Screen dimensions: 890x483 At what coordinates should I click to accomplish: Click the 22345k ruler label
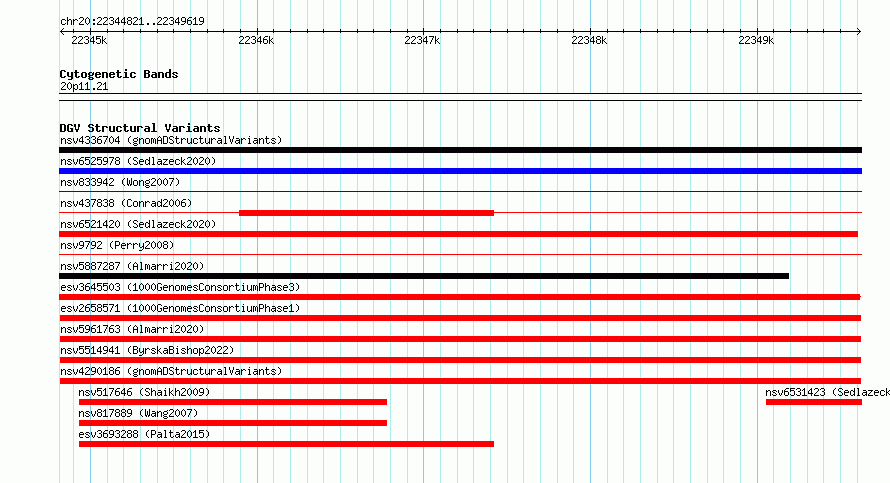click(89, 40)
